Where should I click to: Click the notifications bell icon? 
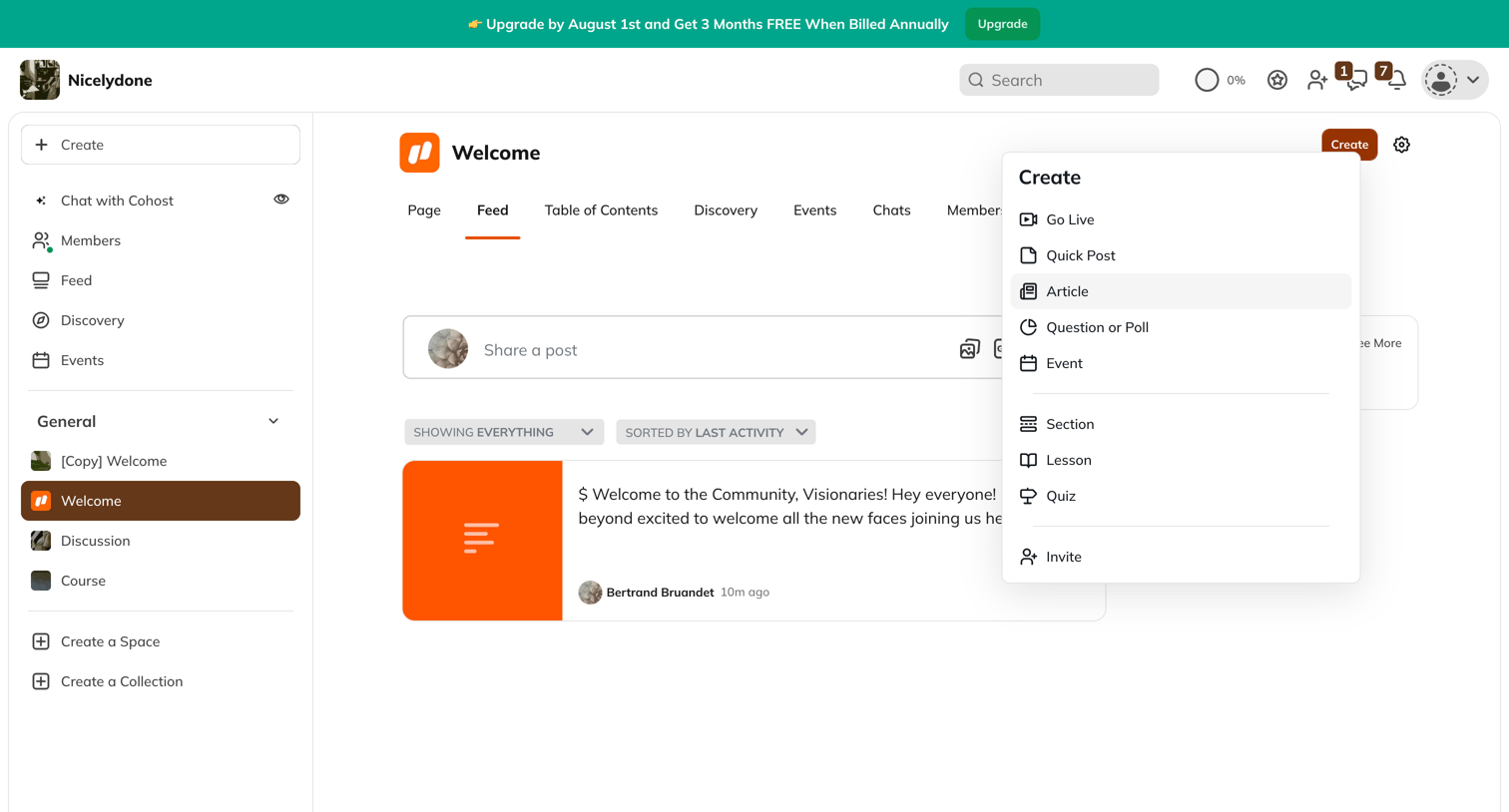coord(1397,80)
